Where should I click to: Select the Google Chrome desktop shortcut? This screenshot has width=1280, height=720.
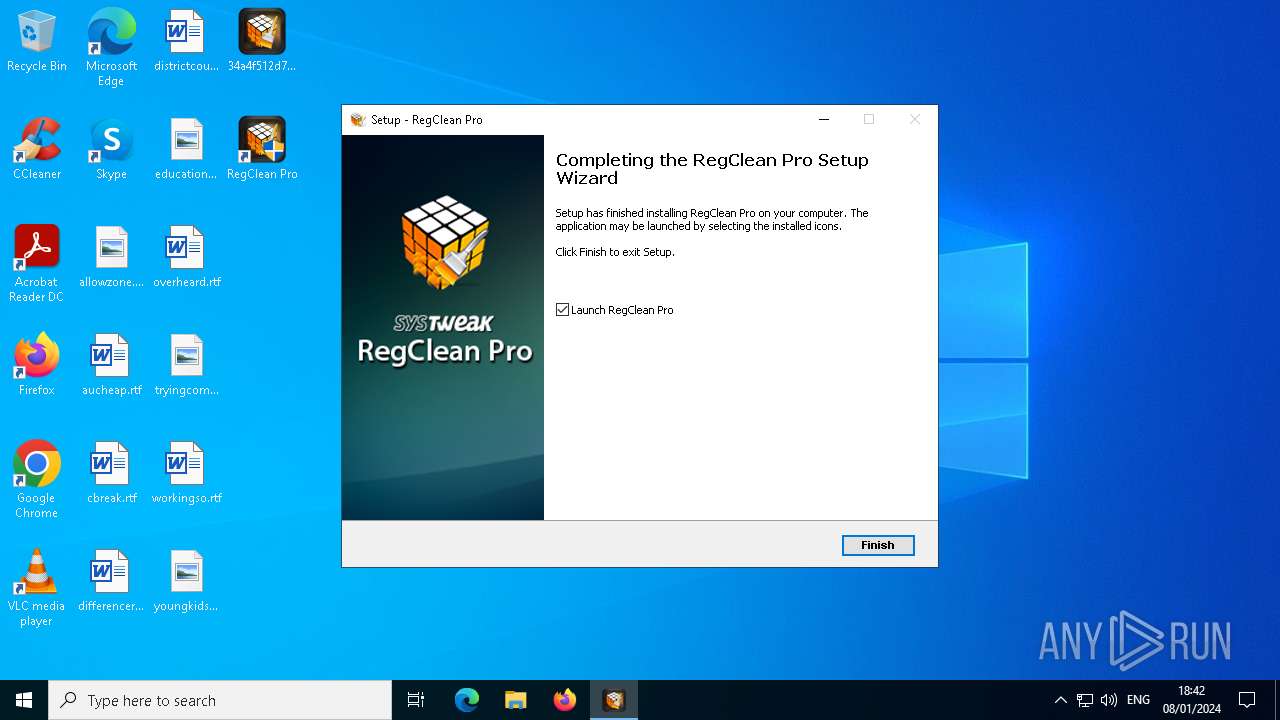point(37,480)
